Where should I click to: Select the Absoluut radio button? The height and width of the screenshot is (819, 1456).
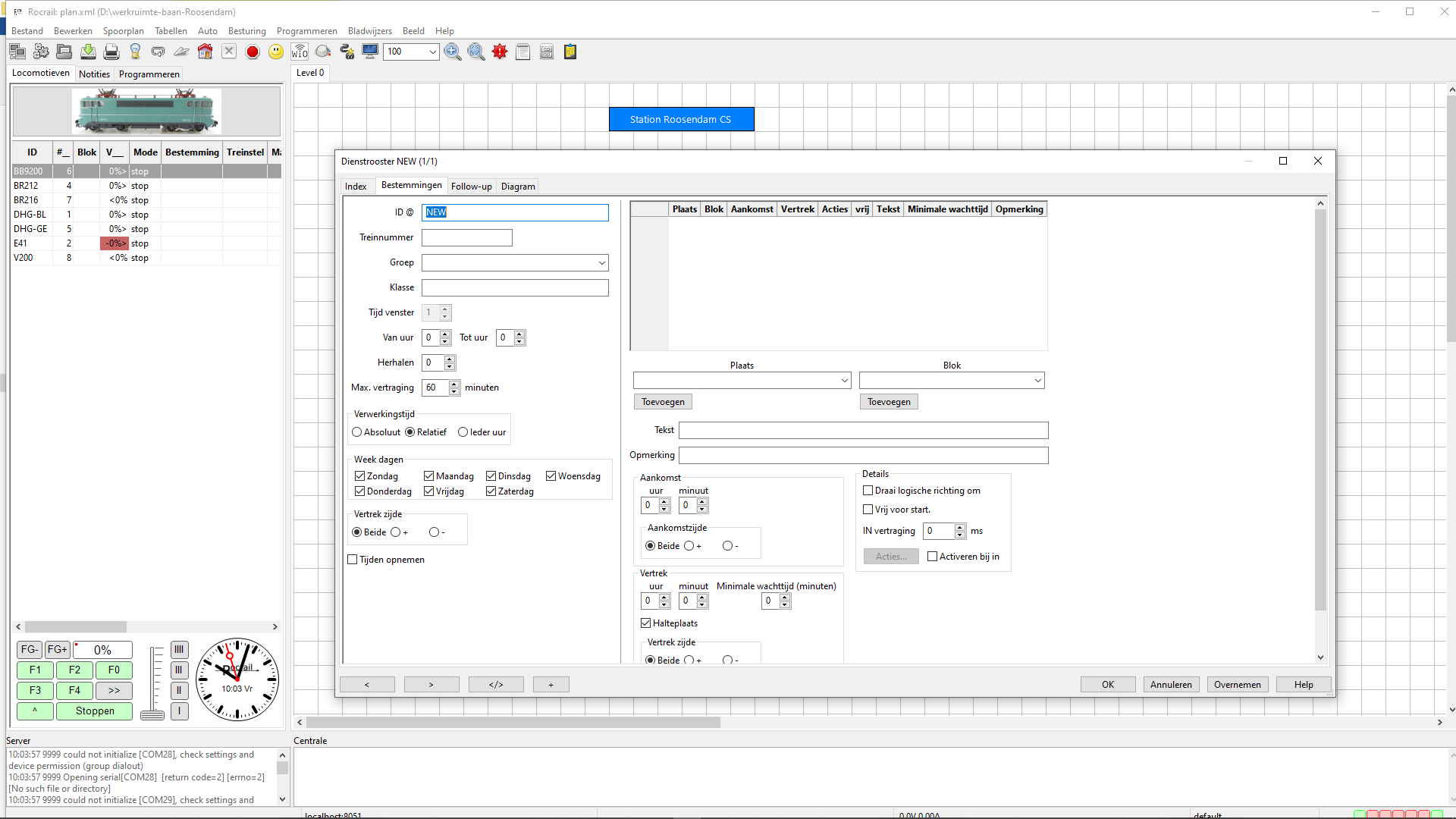click(357, 432)
